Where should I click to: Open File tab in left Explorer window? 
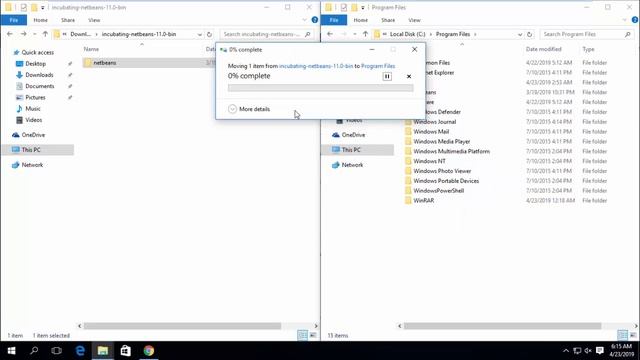point(14,20)
